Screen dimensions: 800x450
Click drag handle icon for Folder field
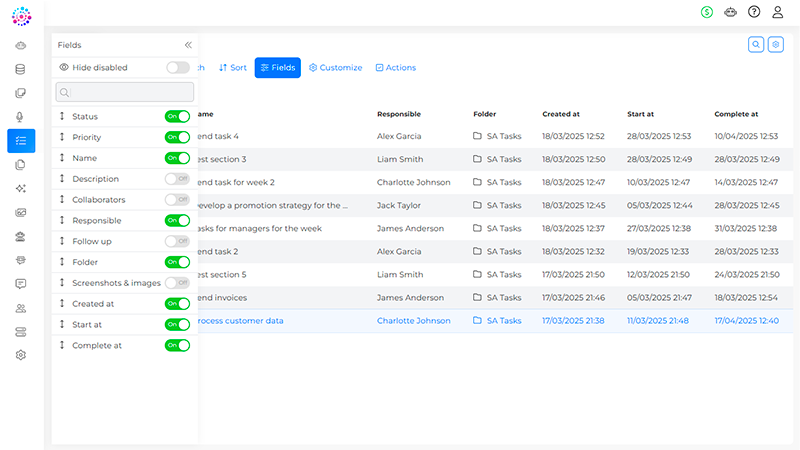pos(62,262)
